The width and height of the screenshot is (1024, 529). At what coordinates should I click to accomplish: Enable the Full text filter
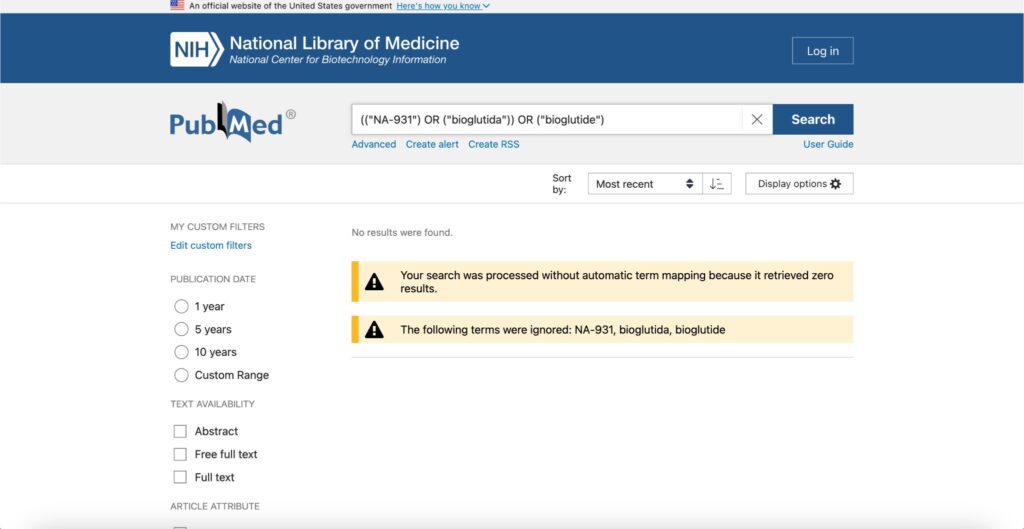point(180,477)
